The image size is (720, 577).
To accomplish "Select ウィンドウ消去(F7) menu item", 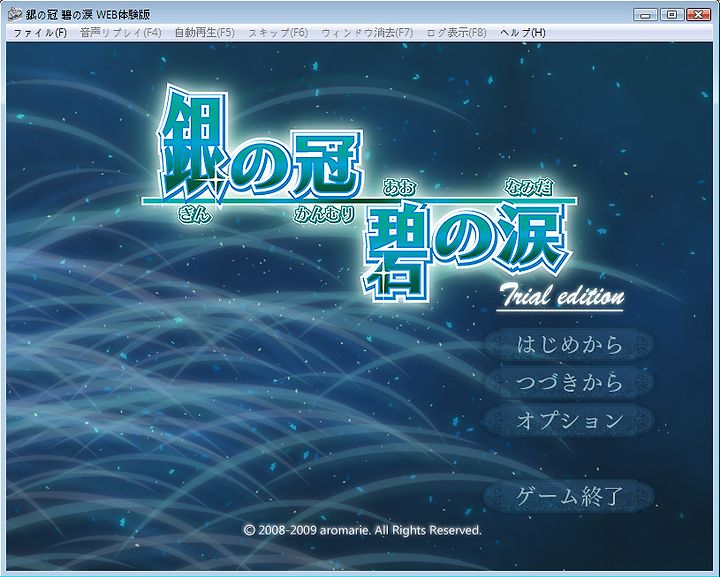I will point(367,33).
